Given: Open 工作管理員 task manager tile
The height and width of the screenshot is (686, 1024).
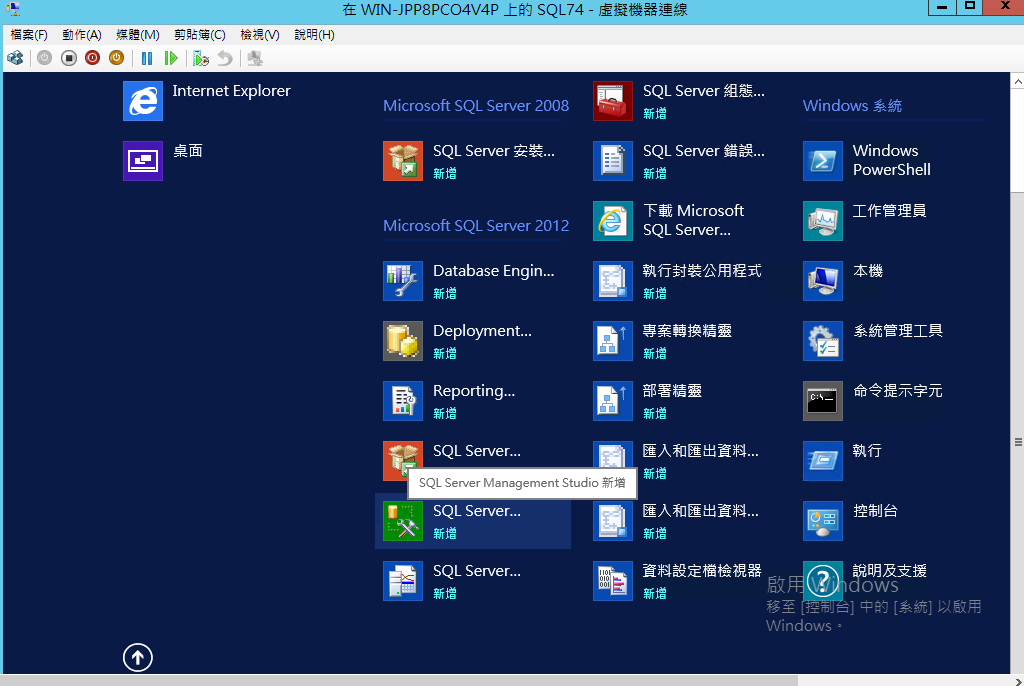Looking at the screenshot, I should click(865, 221).
